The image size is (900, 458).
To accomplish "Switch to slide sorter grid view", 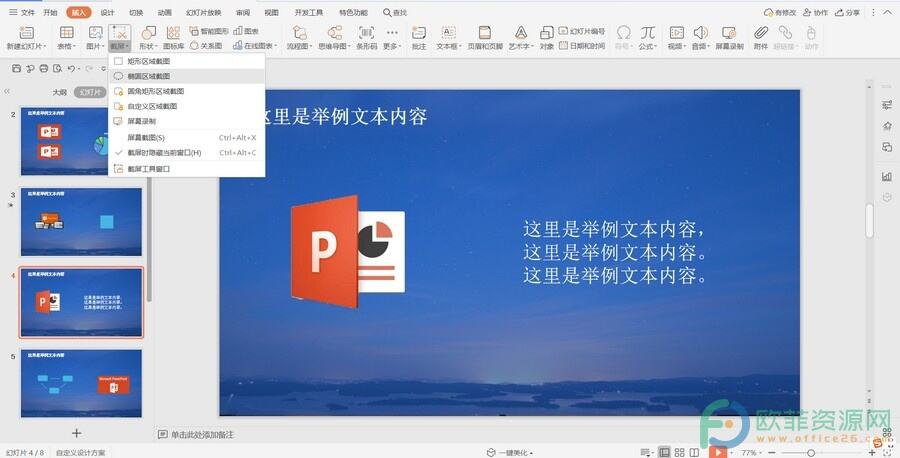I will coord(680,452).
